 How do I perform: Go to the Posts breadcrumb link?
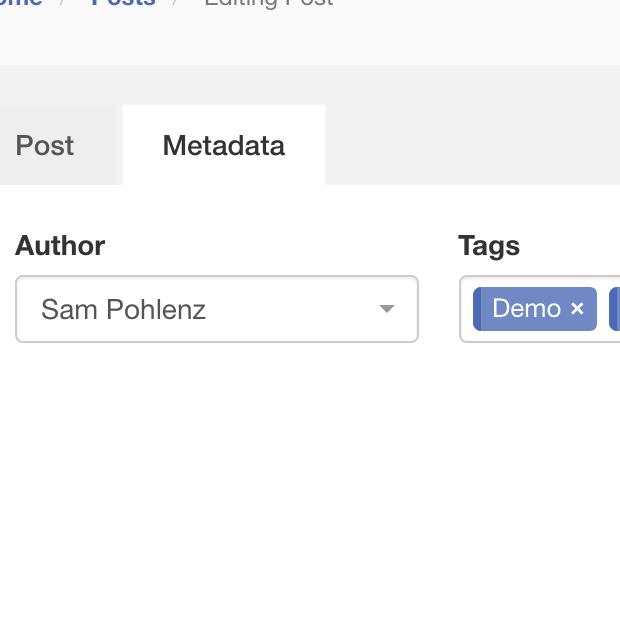click(x=123, y=3)
